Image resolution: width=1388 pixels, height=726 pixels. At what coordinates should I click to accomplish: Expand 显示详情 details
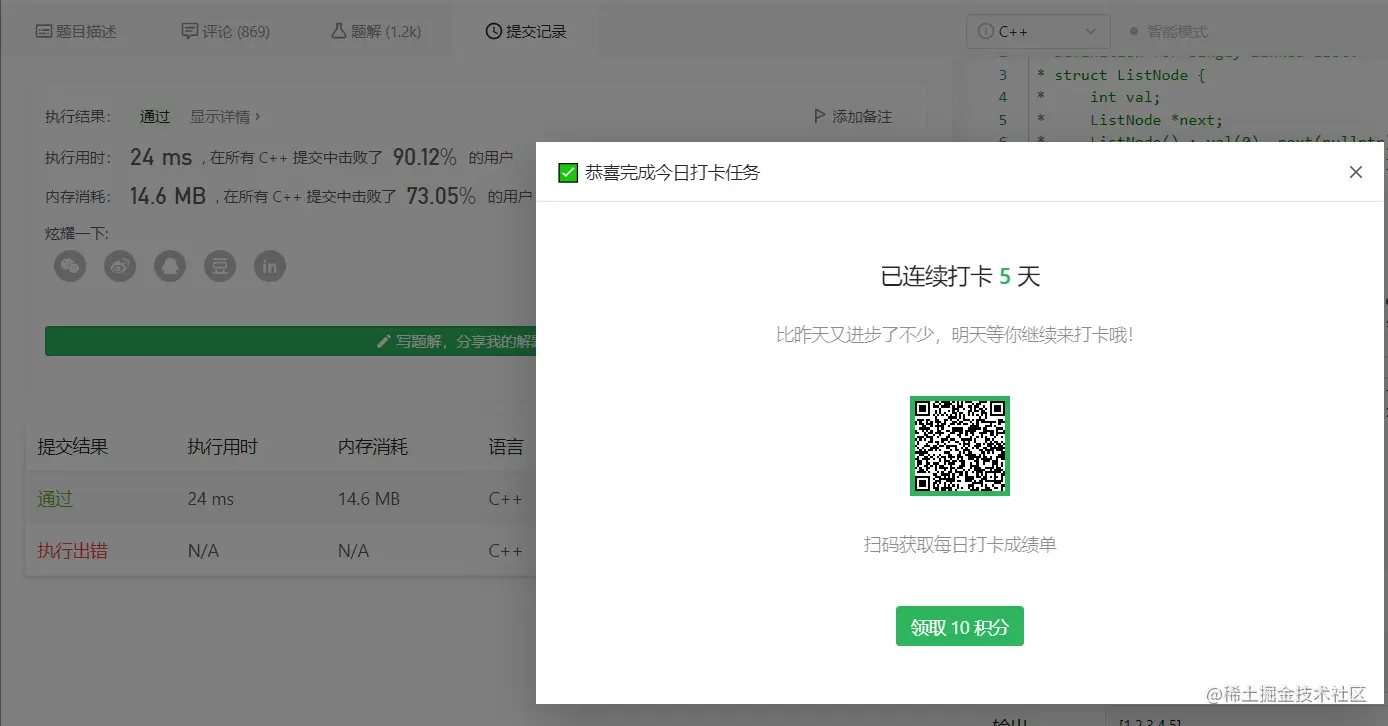[x=225, y=117]
